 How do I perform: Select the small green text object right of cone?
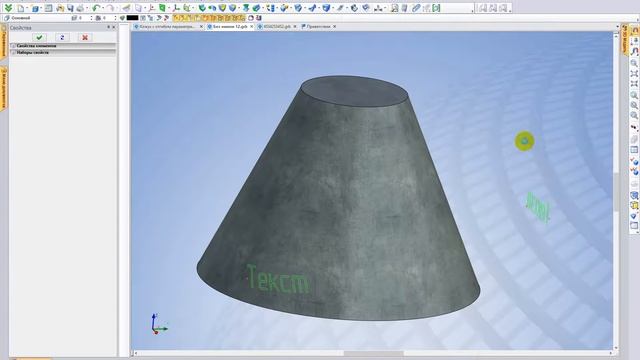tap(538, 207)
